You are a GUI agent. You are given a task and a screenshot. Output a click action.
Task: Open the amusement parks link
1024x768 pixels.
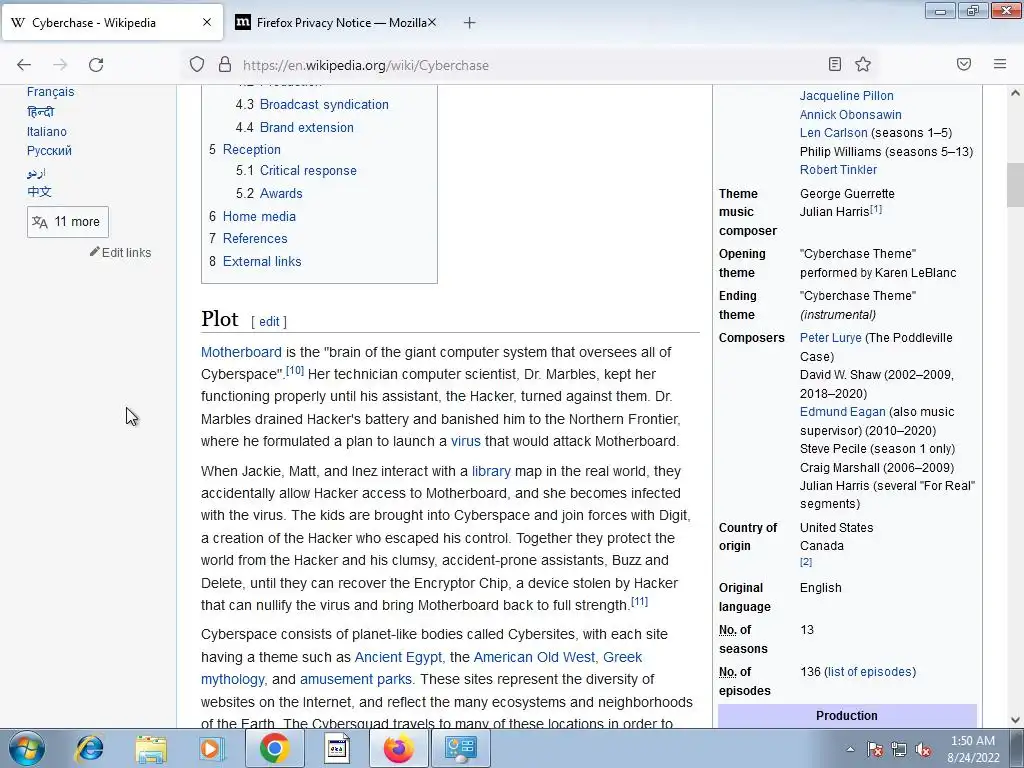coord(356,679)
